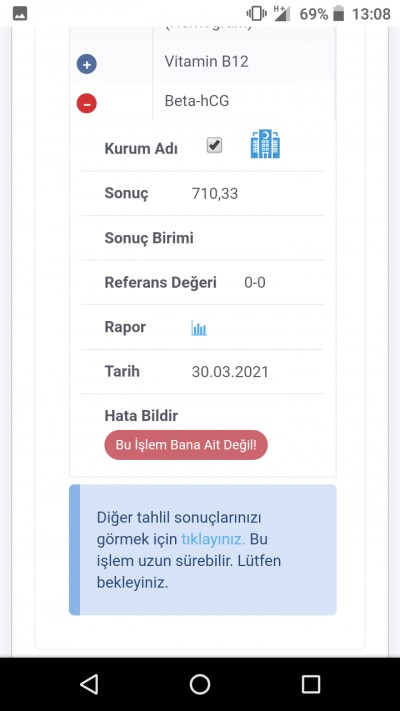
Task: Tap the Android back navigation button
Action: [89, 684]
